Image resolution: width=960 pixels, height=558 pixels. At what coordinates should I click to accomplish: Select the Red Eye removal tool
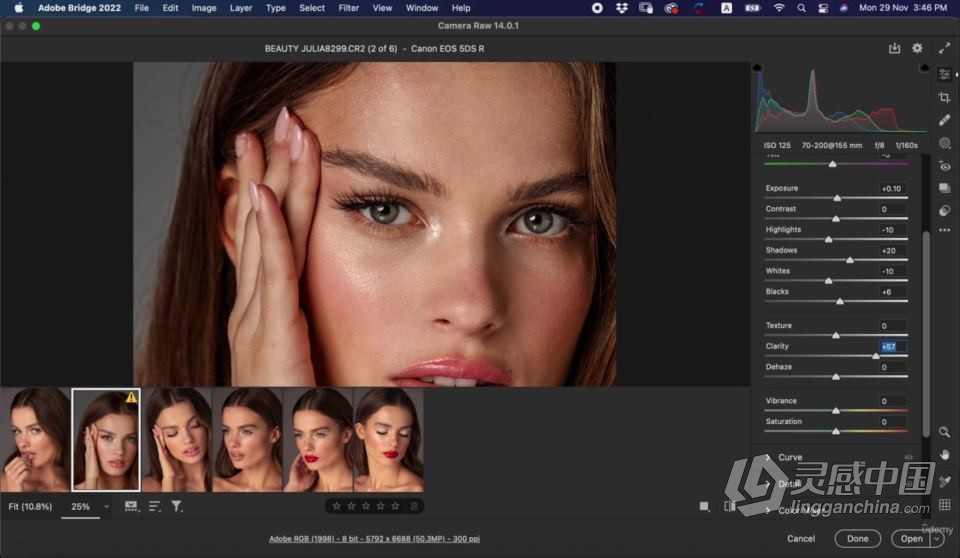tap(945, 165)
